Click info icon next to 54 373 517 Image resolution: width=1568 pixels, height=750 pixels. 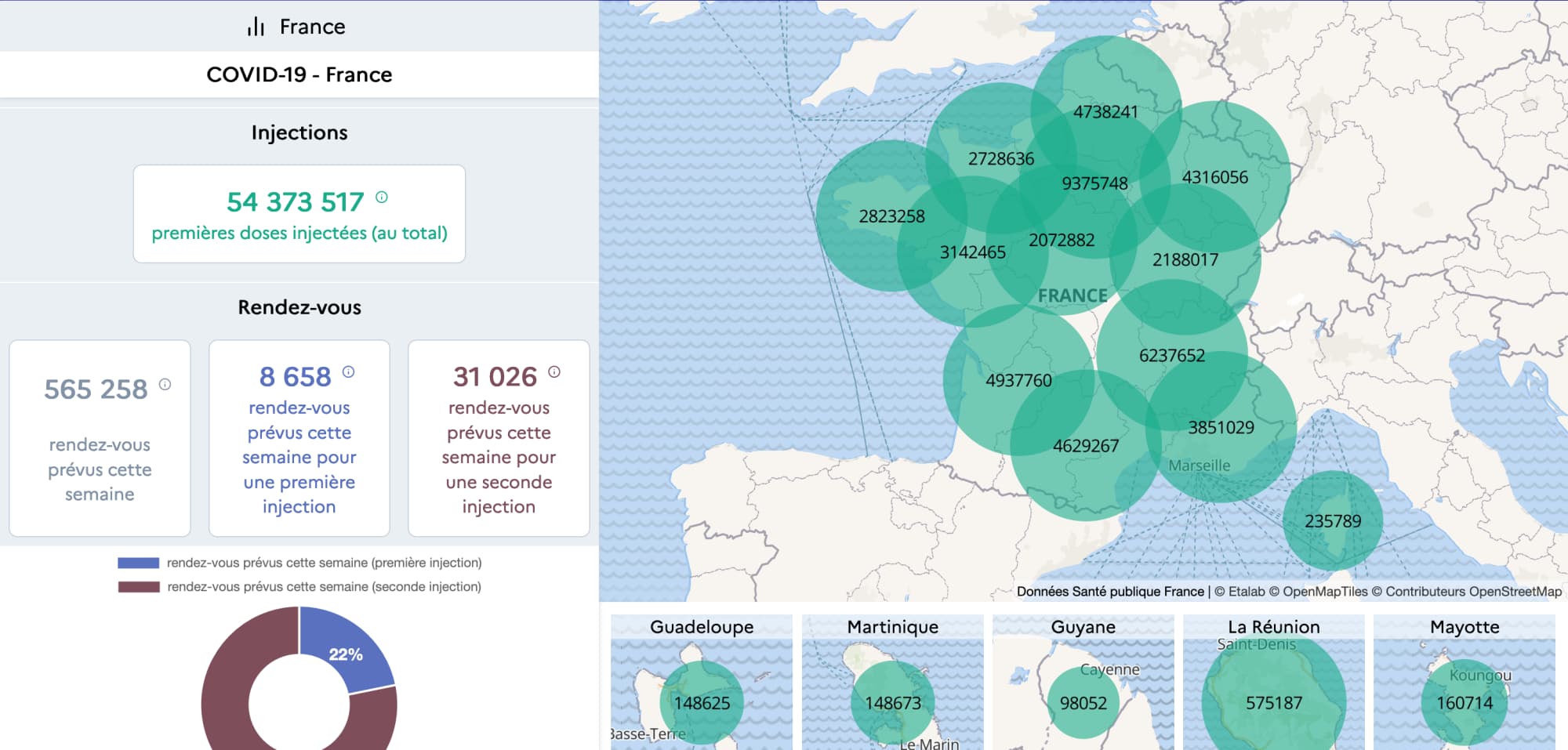click(382, 197)
